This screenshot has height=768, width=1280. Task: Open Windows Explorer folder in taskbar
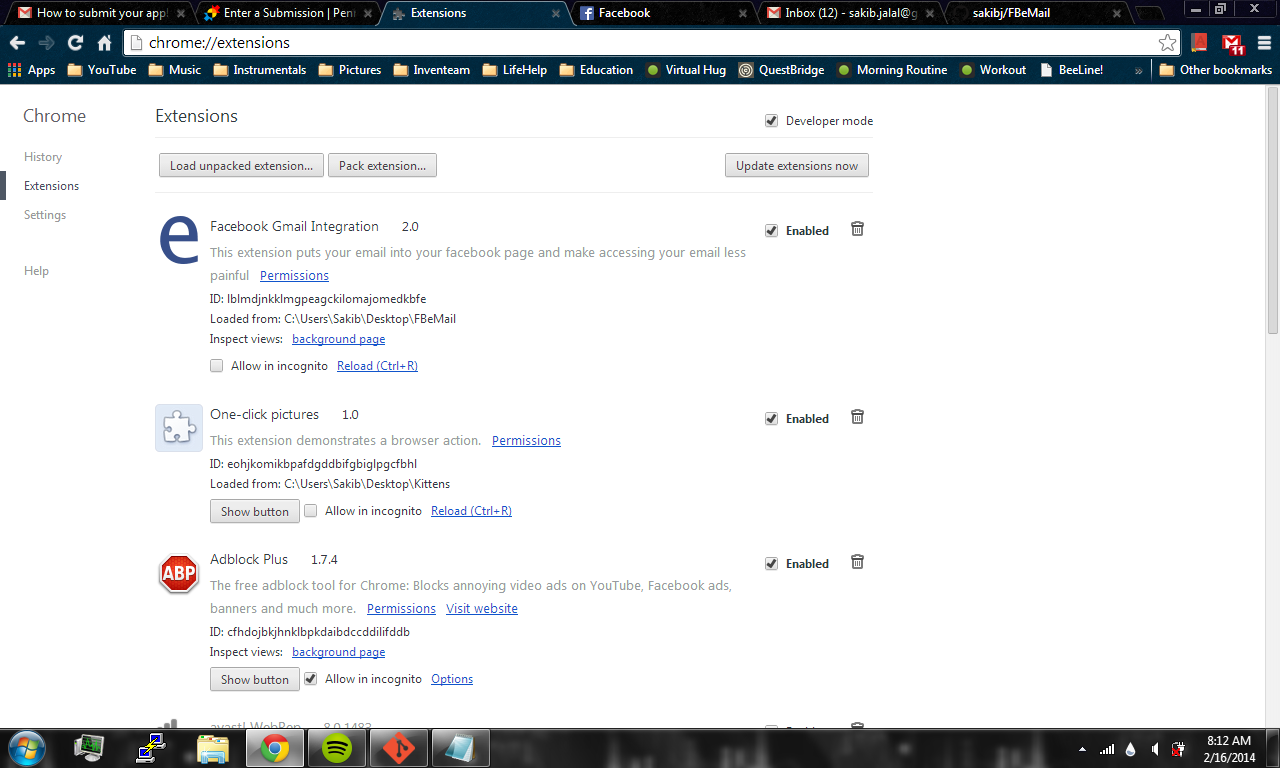(214, 748)
